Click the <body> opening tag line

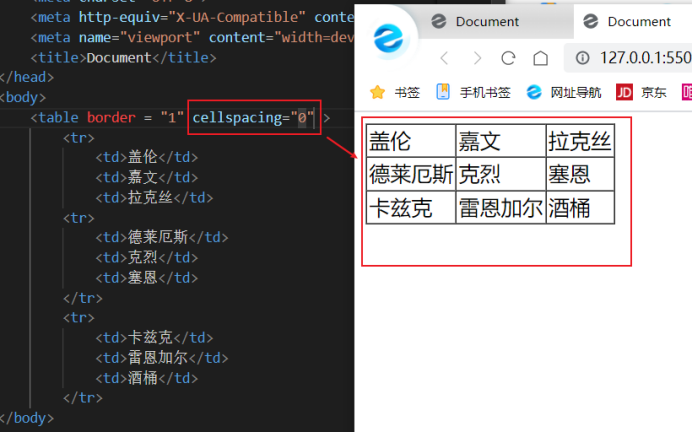(x=23, y=97)
